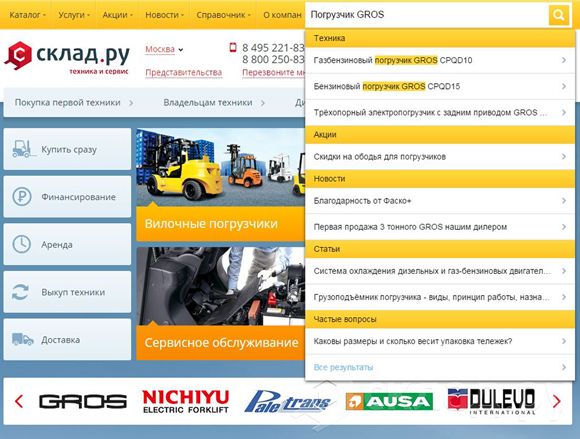Click the Склад.ру logo
The width and height of the screenshot is (580, 439).
pyautogui.click(x=67, y=58)
